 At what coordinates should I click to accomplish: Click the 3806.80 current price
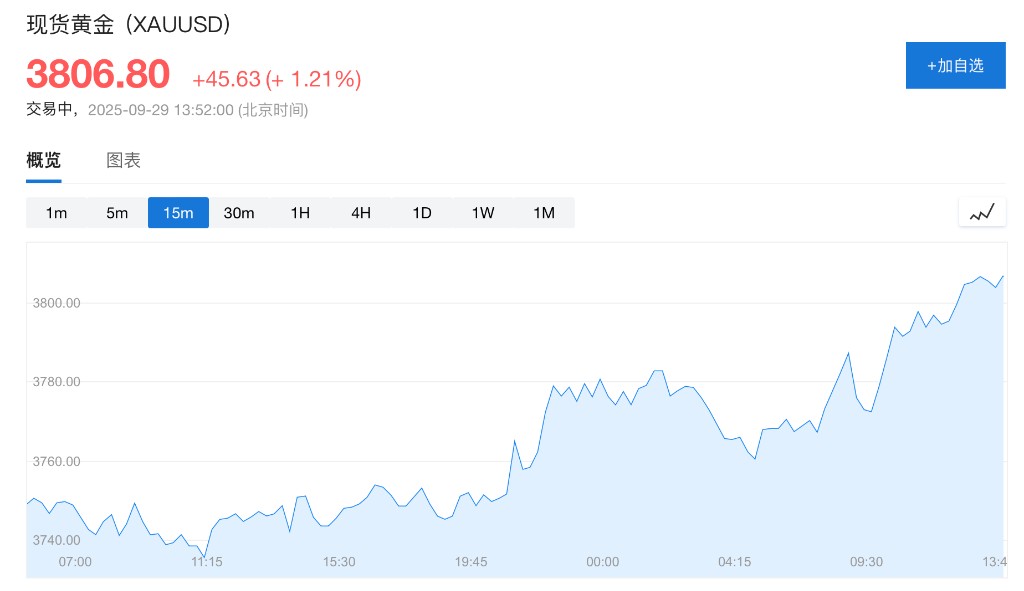click(98, 75)
